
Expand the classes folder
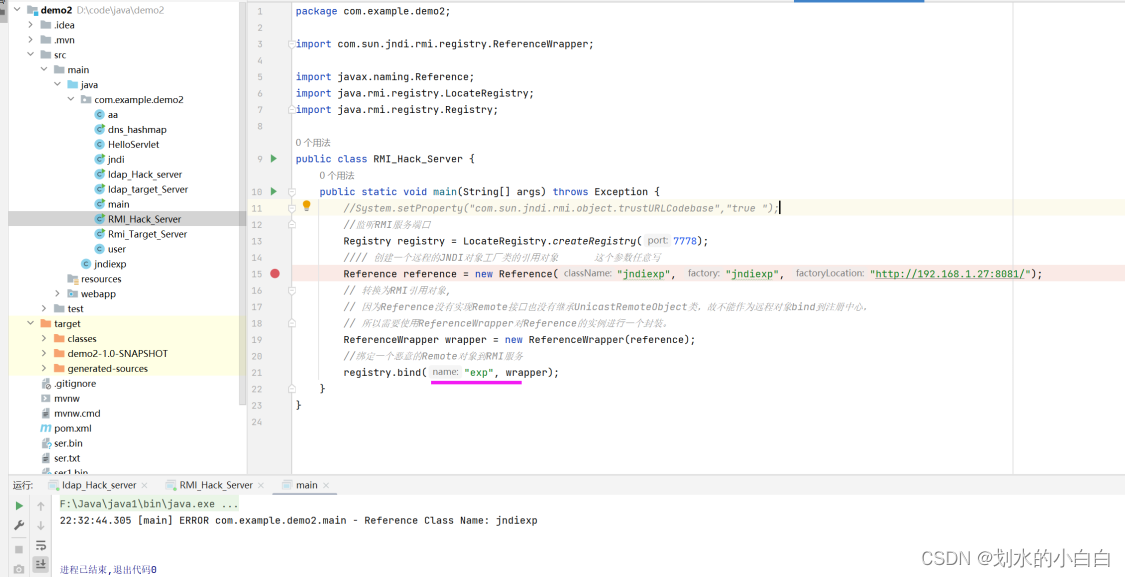coord(44,339)
